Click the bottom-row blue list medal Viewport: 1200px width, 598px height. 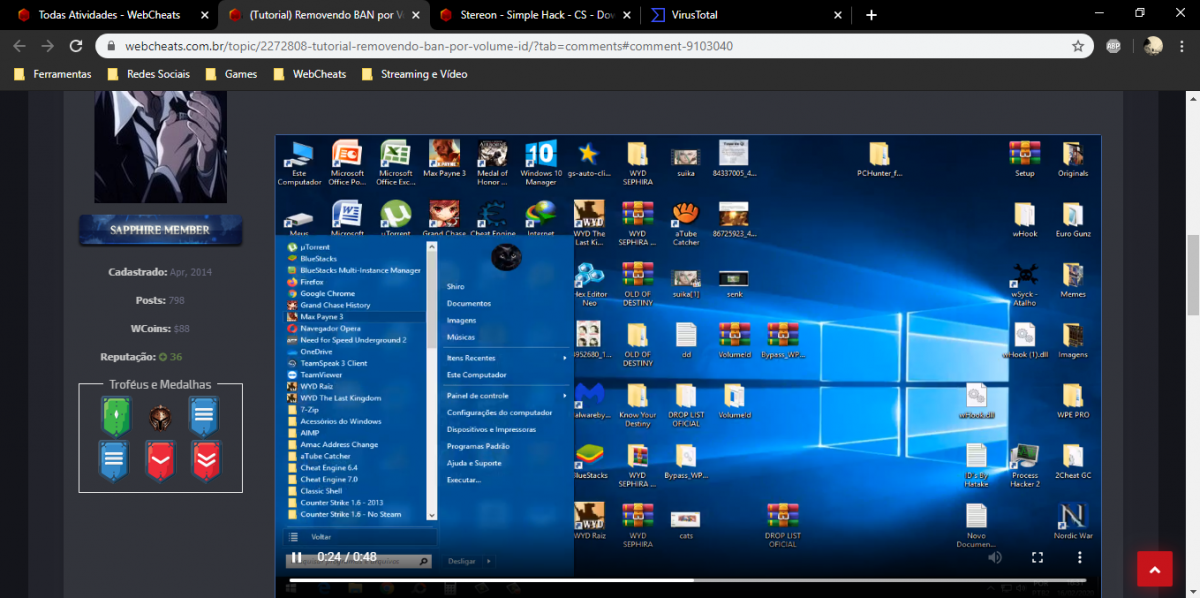tap(114, 460)
